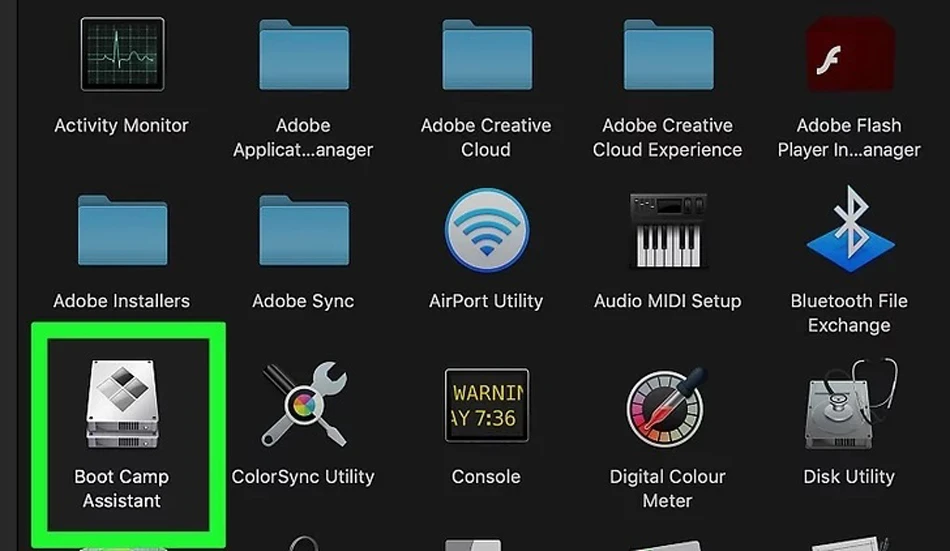The height and width of the screenshot is (551, 950).
Task: Open the ColorSync Utility tools icon
Action: click(x=304, y=404)
